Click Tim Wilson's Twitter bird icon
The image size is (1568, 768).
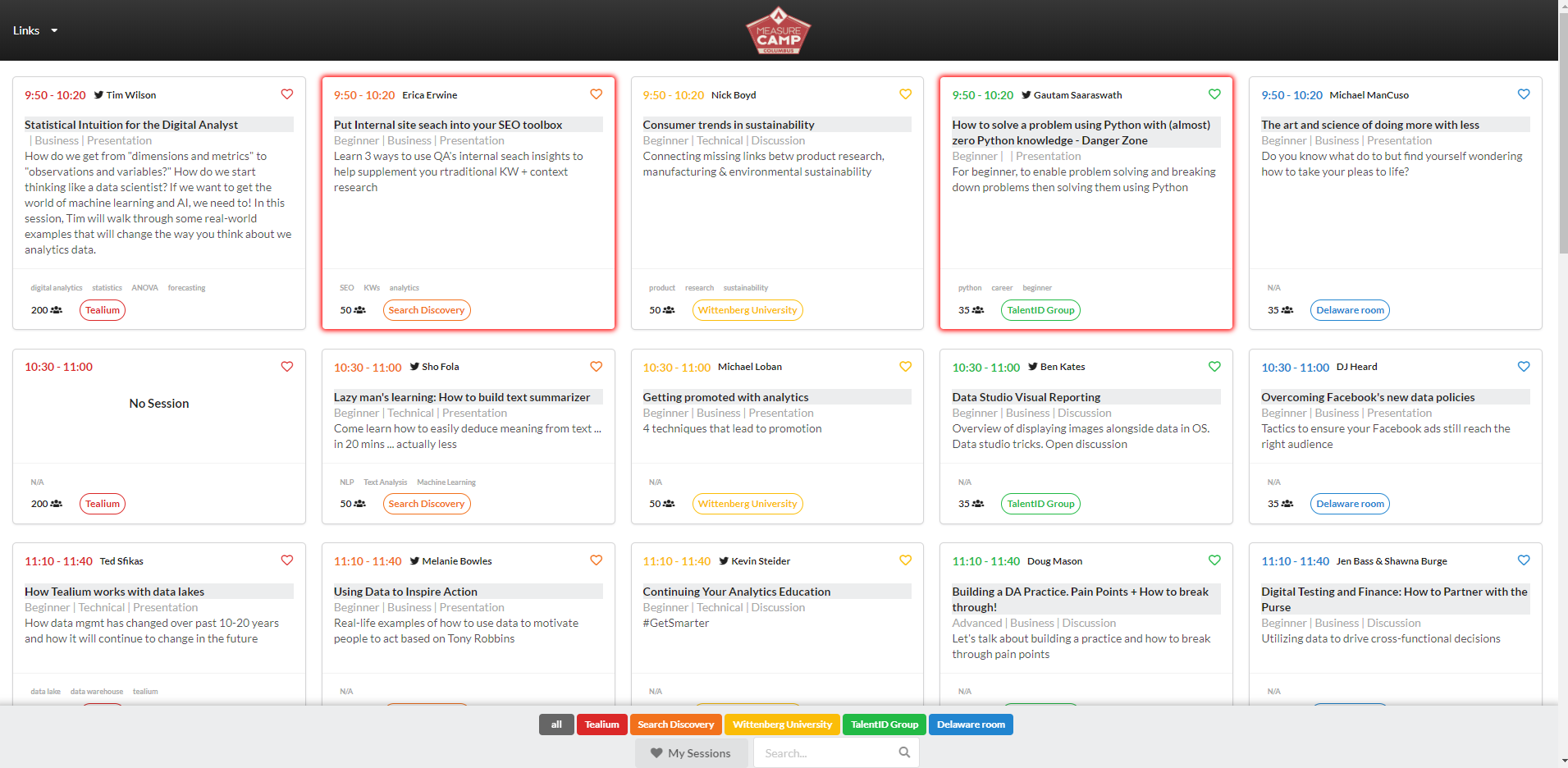point(98,95)
